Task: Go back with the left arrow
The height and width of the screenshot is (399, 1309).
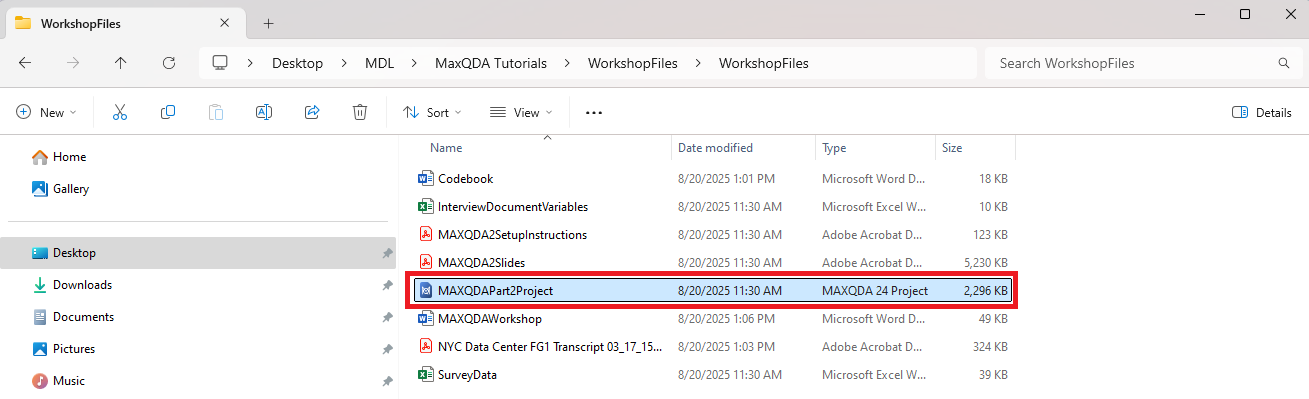Action: pos(25,63)
